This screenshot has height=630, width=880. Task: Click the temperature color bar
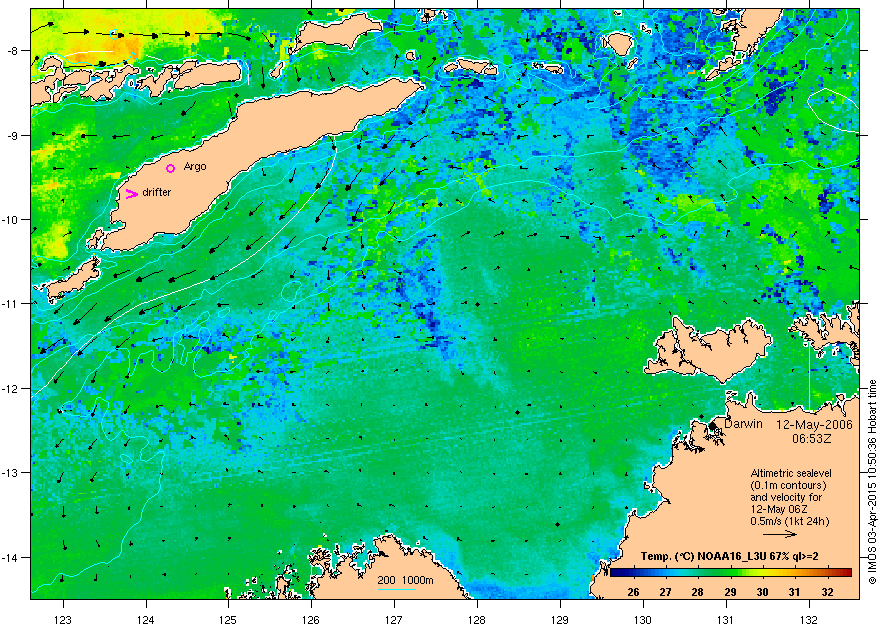click(x=730, y=573)
